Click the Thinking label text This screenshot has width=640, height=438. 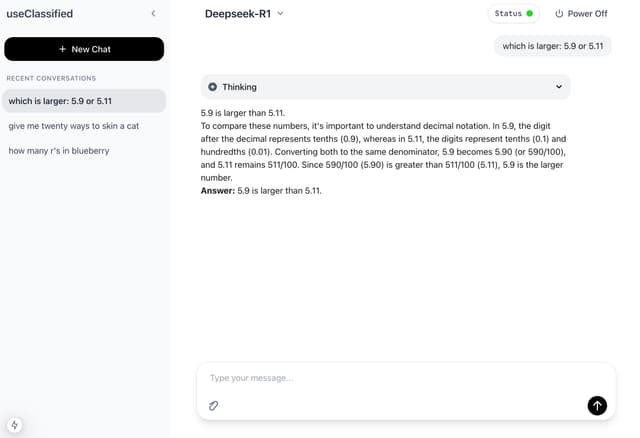pyautogui.click(x=240, y=87)
